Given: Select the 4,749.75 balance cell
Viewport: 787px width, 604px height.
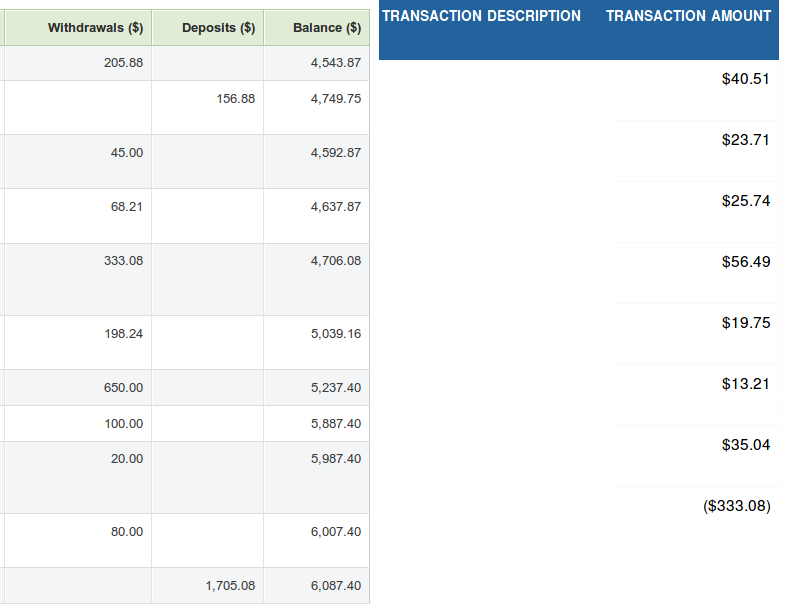Looking at the screenshot, I should 336,99.
